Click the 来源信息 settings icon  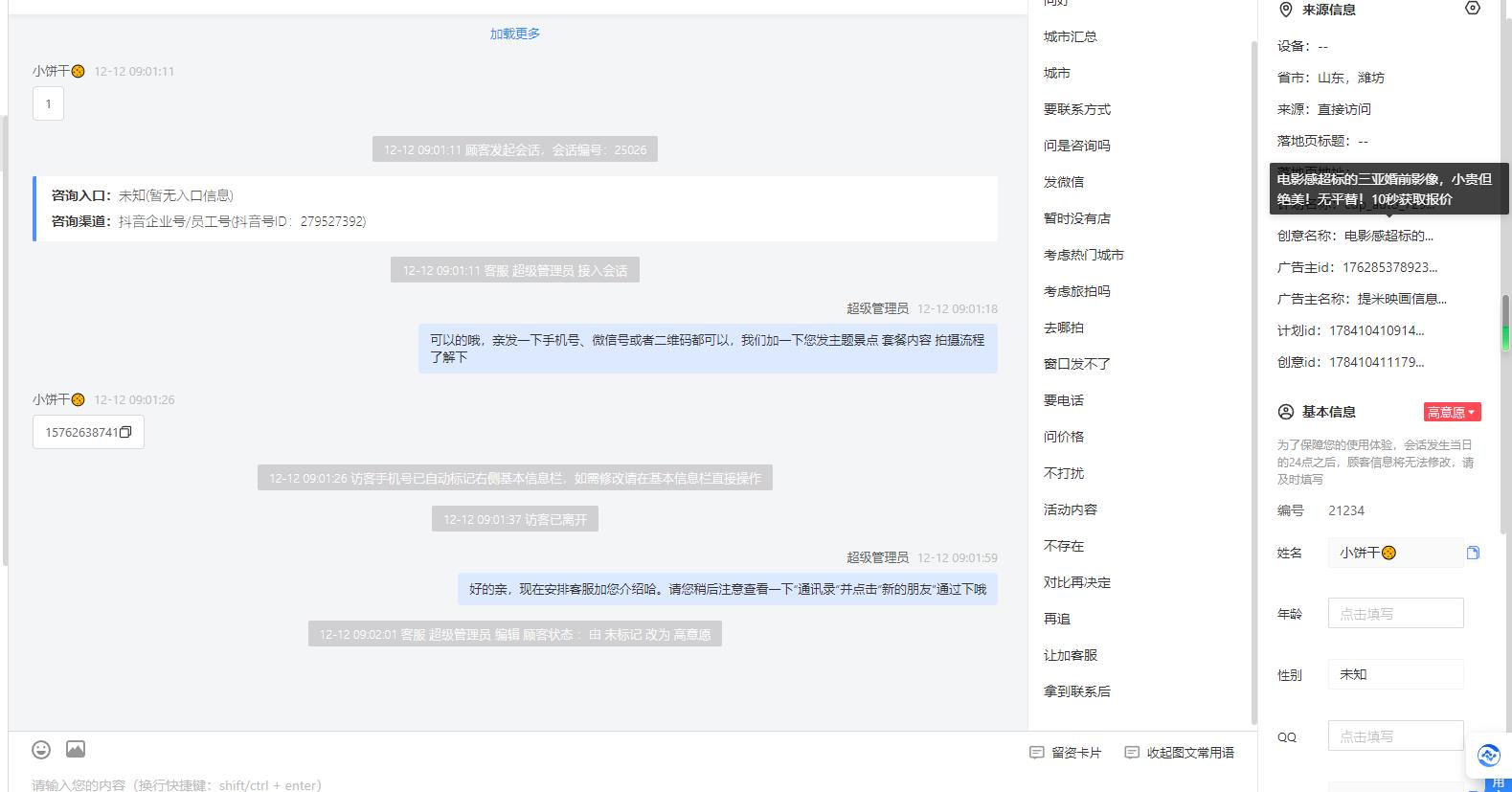click(x=1473, y=9)
